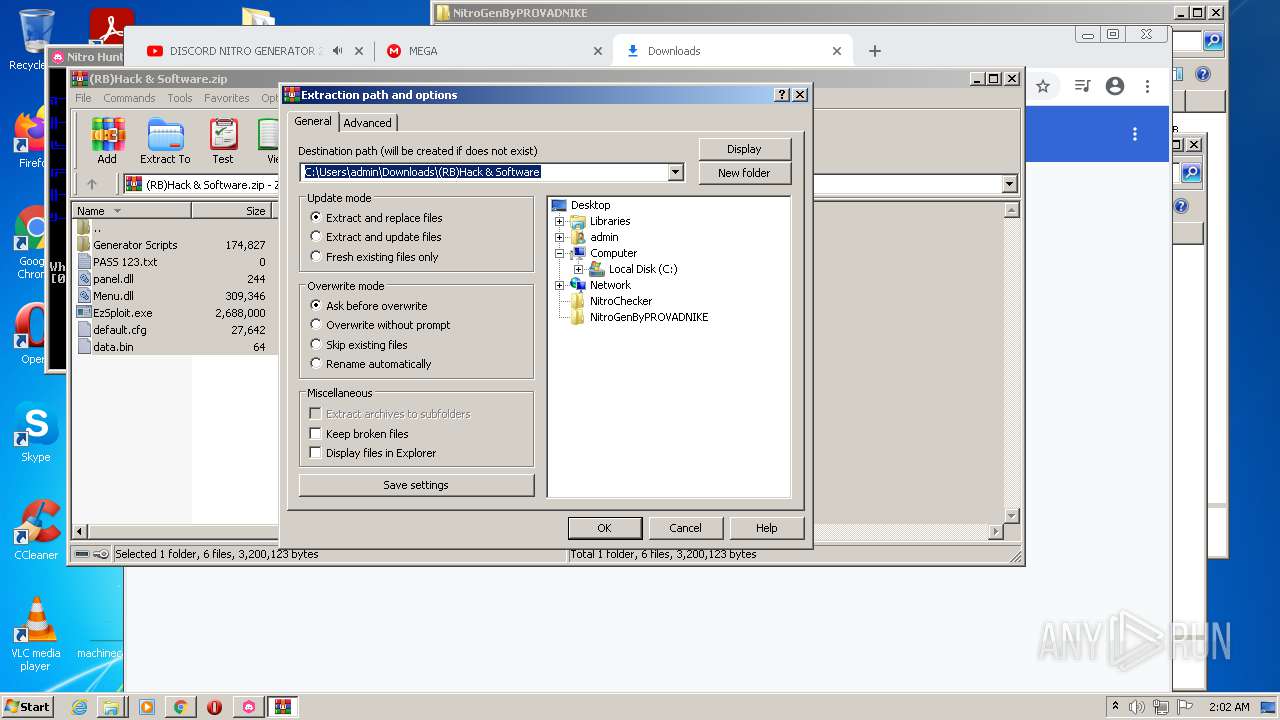The width and height of the screenshot is (1280, 720).
Task: Select Extract and update files option
Action: 316,237
